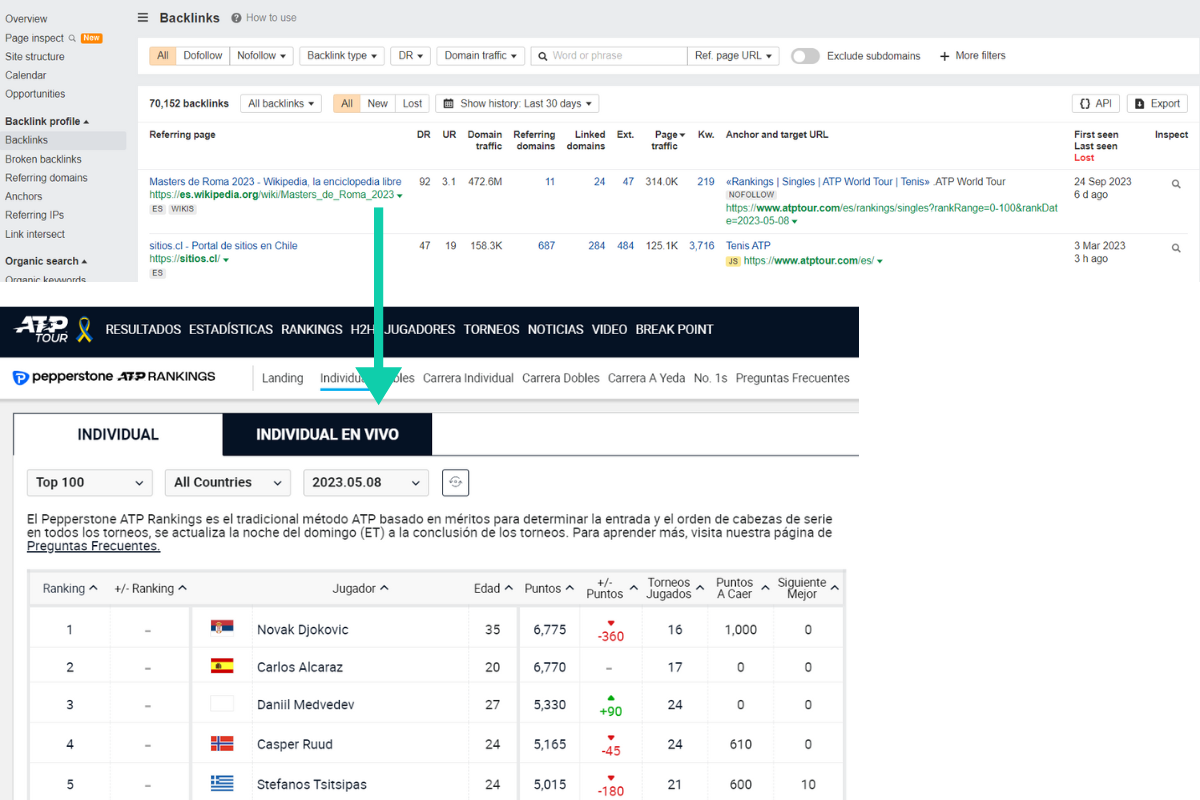The height and width of the screenshot is (800, 1200).
Task: Open the Domain traffic dropdown
Action: (480, 56)
